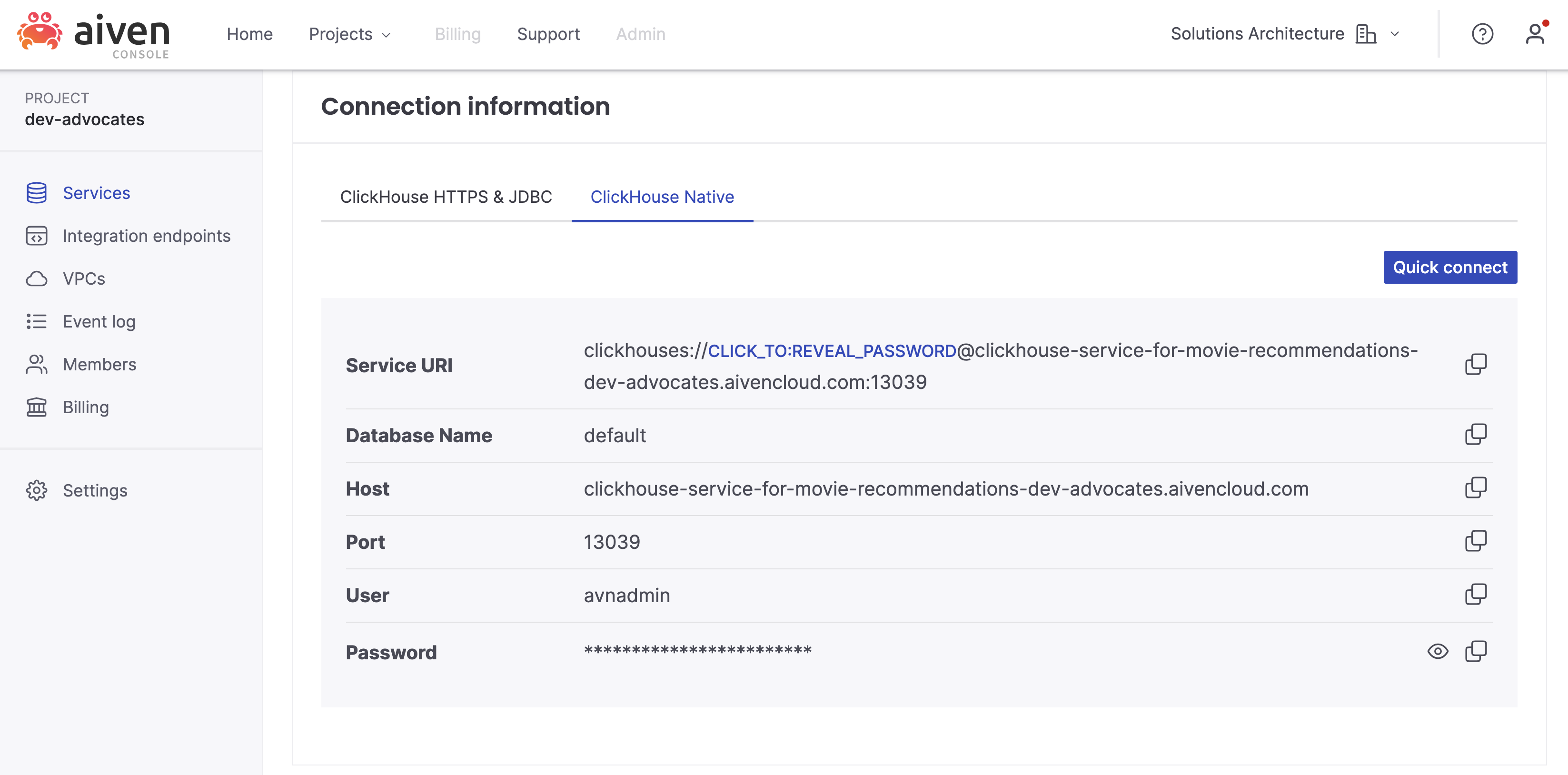
Task: Reveal the hidden password
Action: click(x=1439, y=651)
